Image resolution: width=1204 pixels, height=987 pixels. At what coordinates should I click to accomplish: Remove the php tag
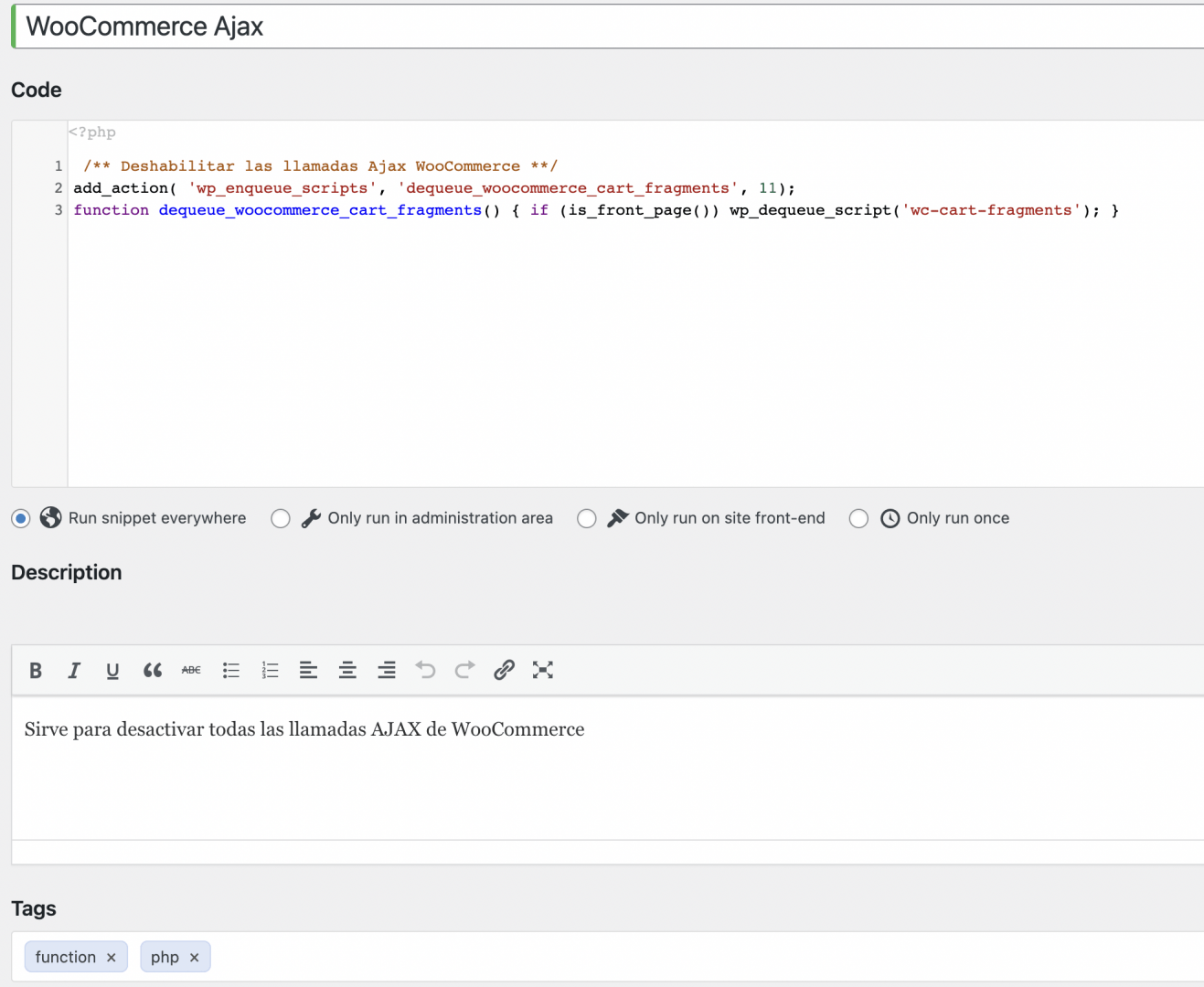pos(194,958)
